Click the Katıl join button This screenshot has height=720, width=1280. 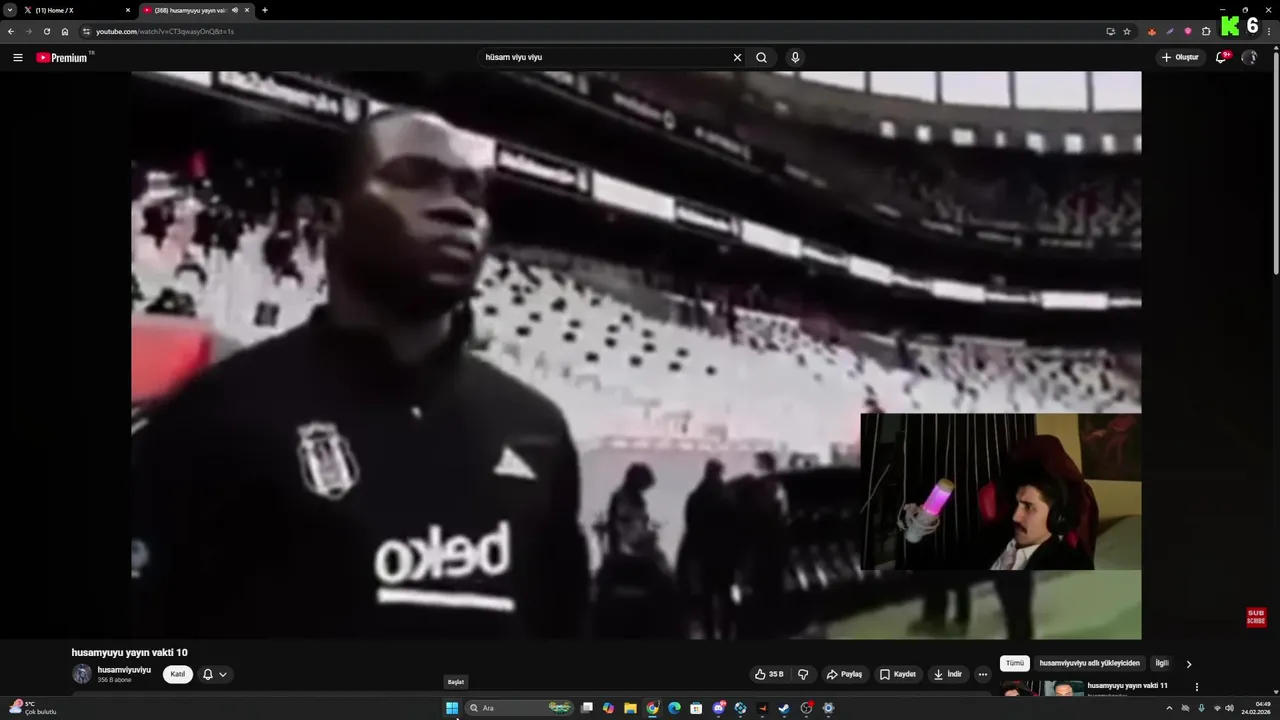click(x=178, y=674)
